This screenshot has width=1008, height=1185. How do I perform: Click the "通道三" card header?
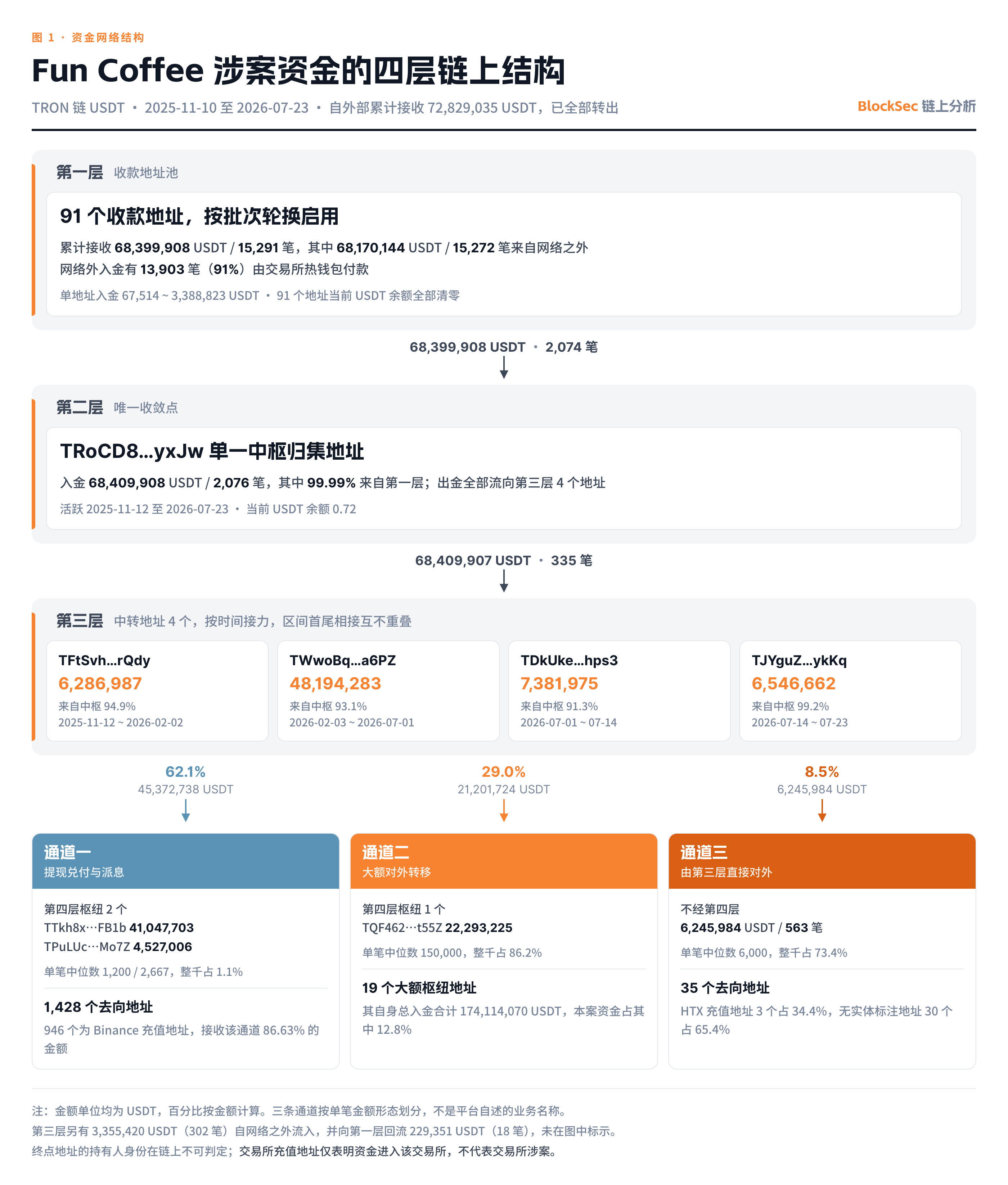tap(822, 860)
